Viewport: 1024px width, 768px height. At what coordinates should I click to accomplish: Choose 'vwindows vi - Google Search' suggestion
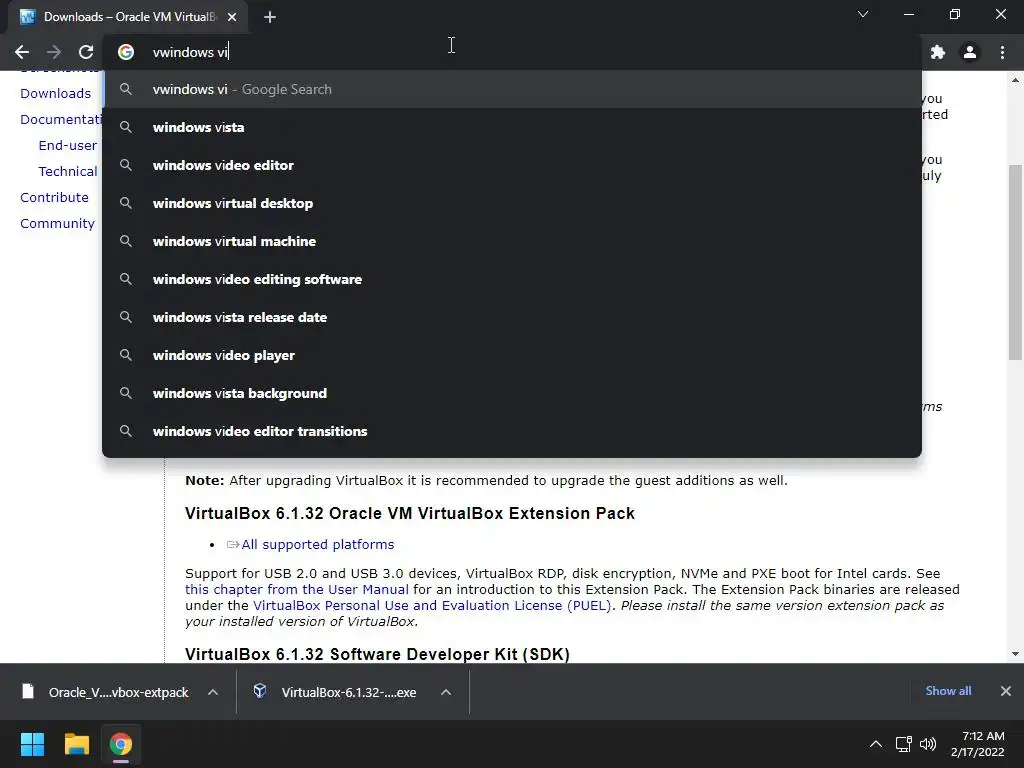tap(511, 89)
